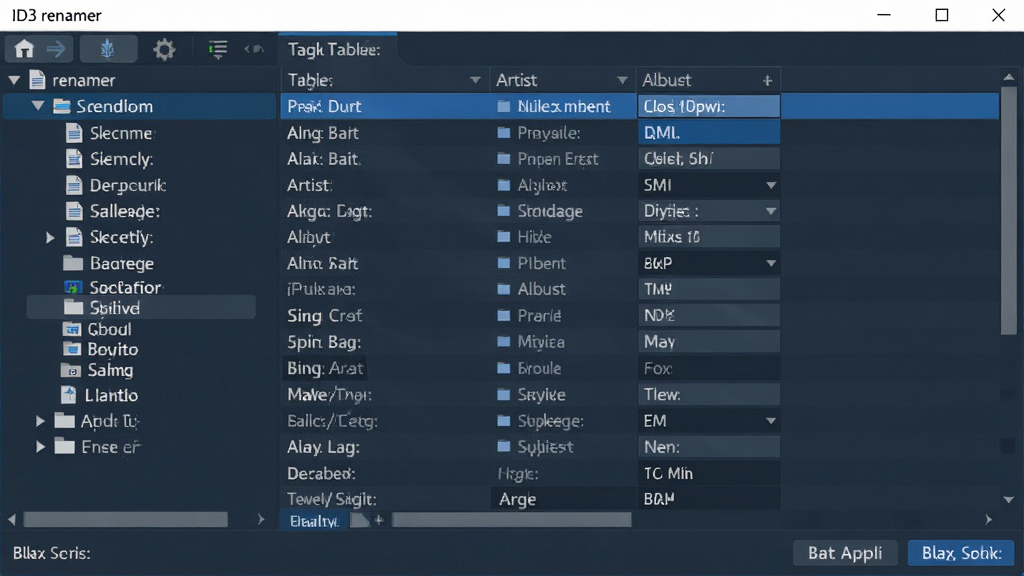Open the SMI dropdown in Artist row
1024x576 pixels.
(x=771, y=185)
